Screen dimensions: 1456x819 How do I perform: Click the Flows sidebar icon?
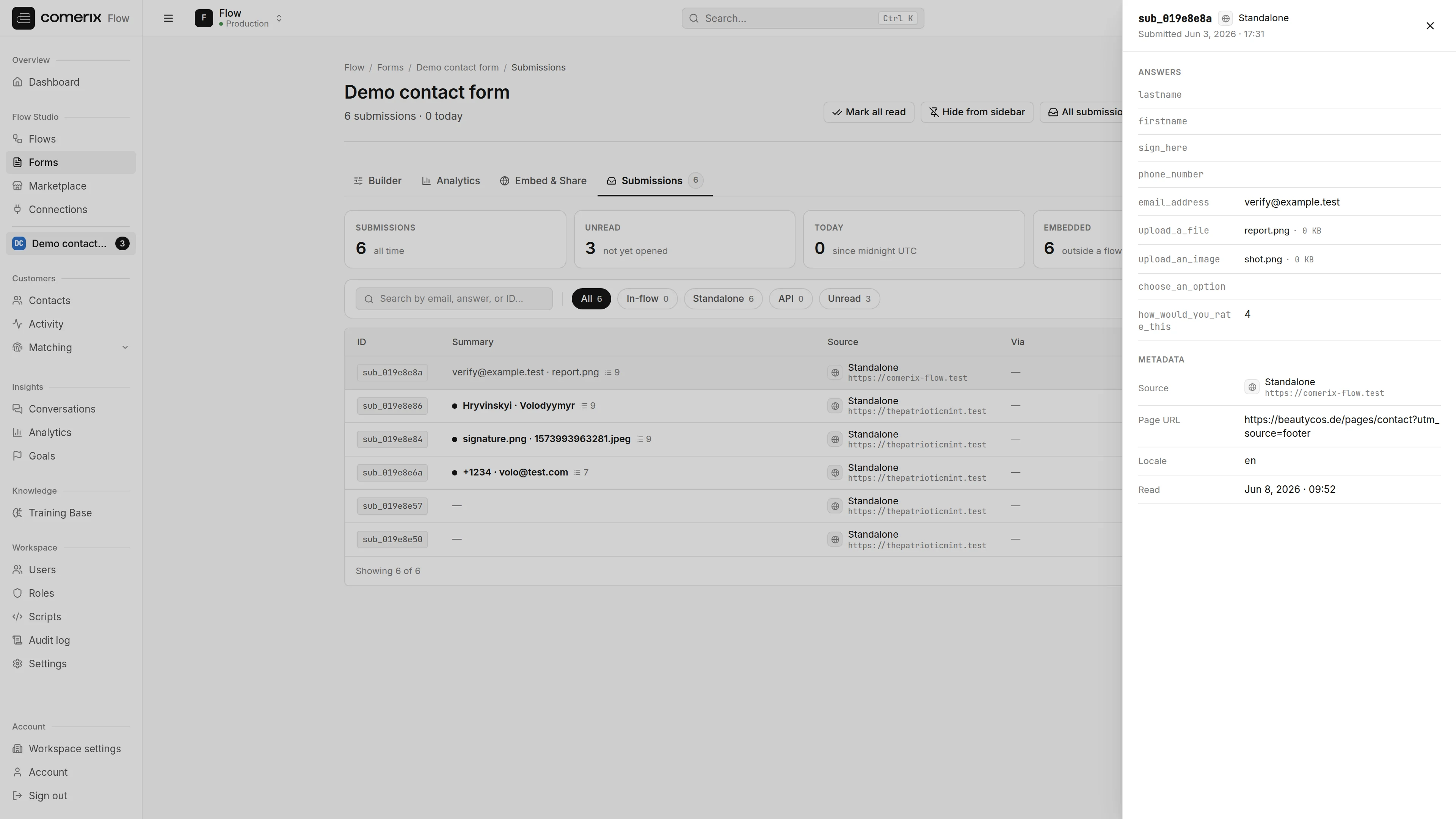coord(17,139)
